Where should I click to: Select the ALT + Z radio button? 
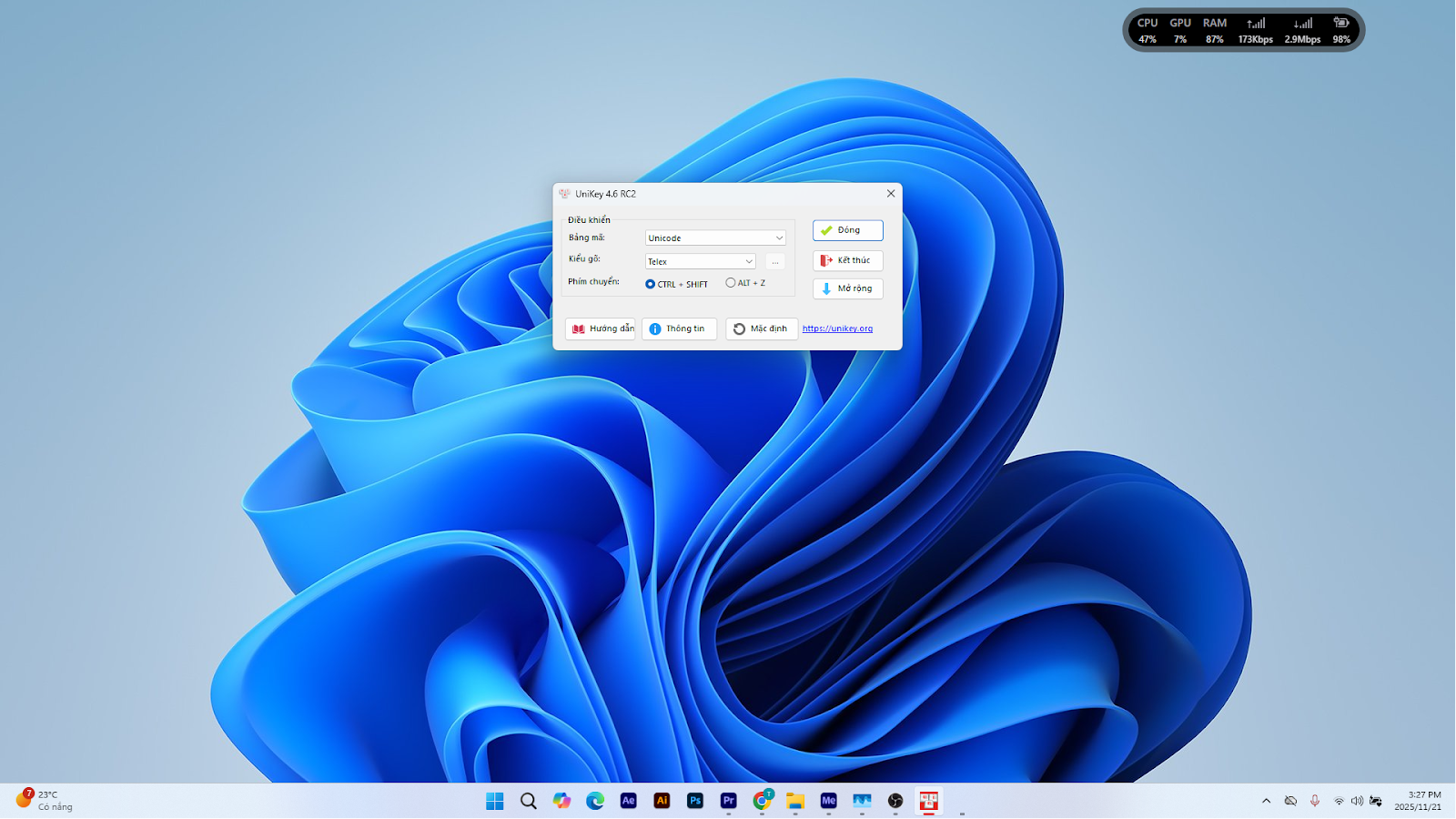click(x=730, y=283)
